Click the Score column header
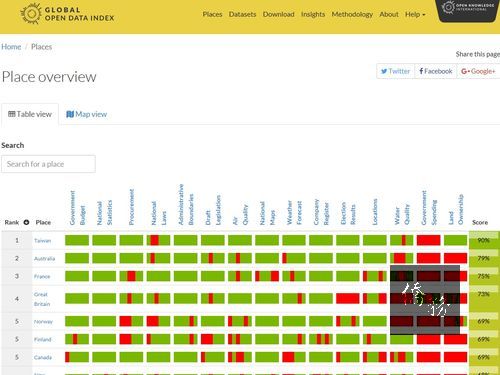 [480, 222]
